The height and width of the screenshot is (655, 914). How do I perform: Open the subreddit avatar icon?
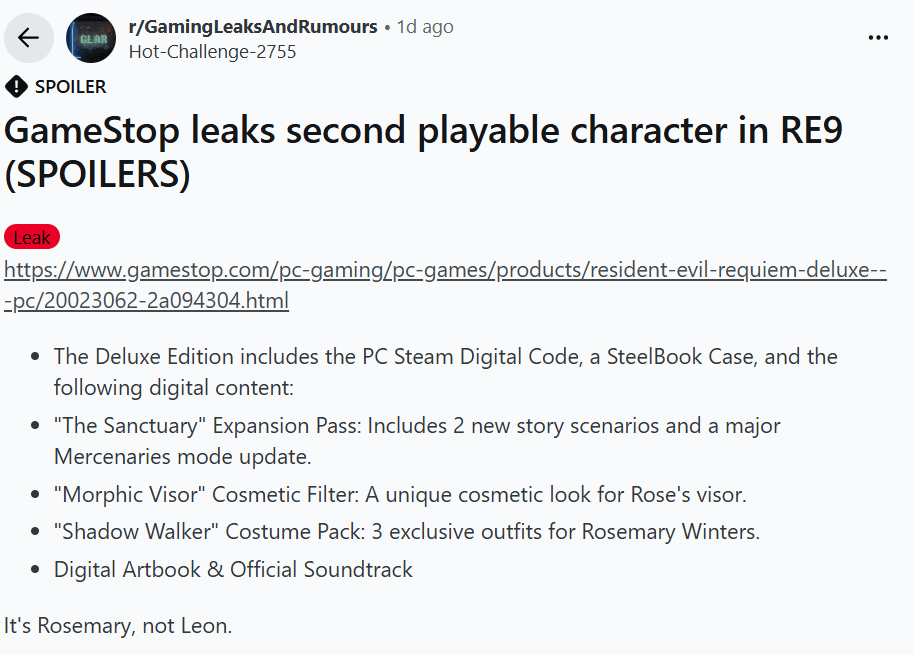click(x=91, y=38)
